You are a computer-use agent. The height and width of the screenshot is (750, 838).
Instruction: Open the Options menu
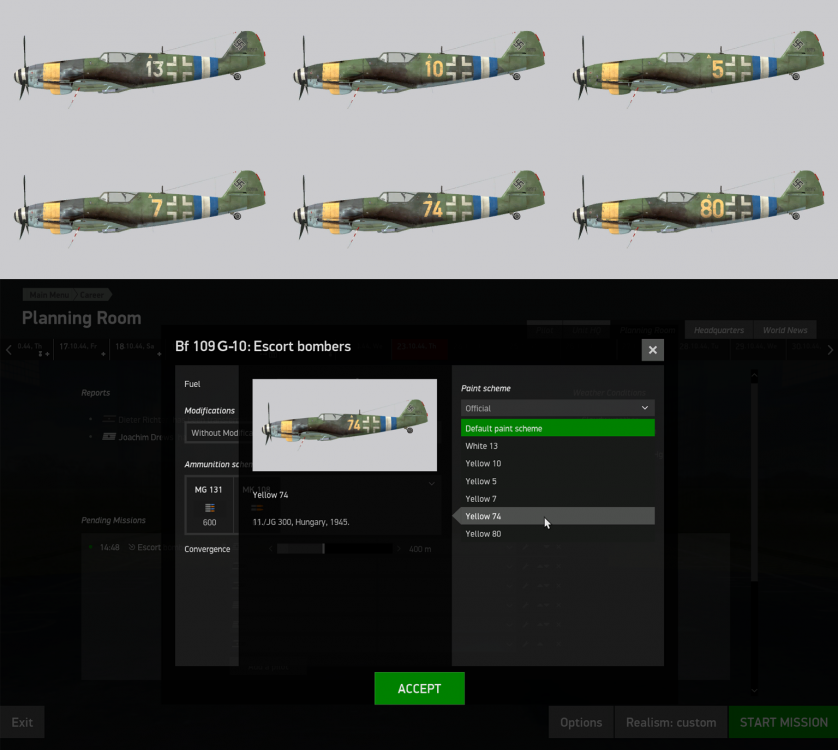[x=580, y=722]
